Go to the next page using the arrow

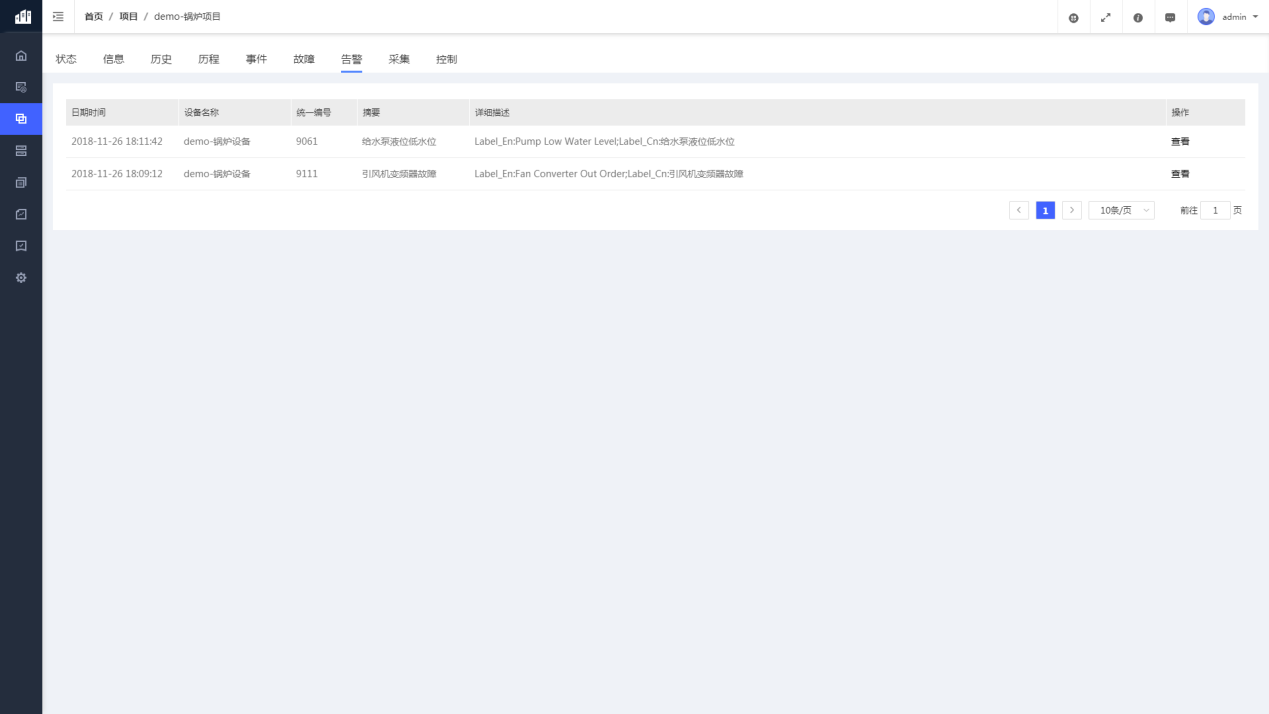(1072, 211)
